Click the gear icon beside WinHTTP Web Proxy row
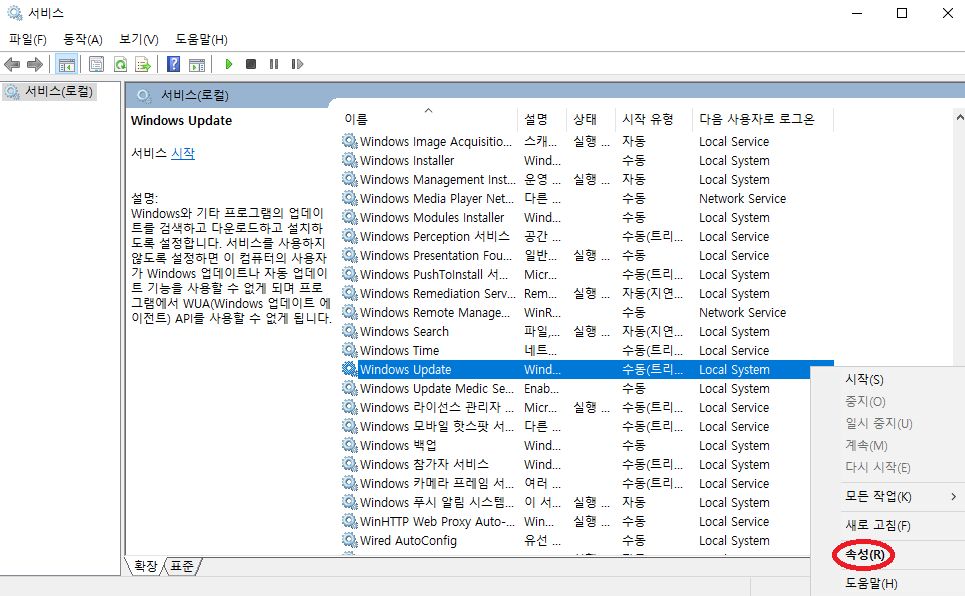Screen dimensions: 965x596 pos(350,521)
